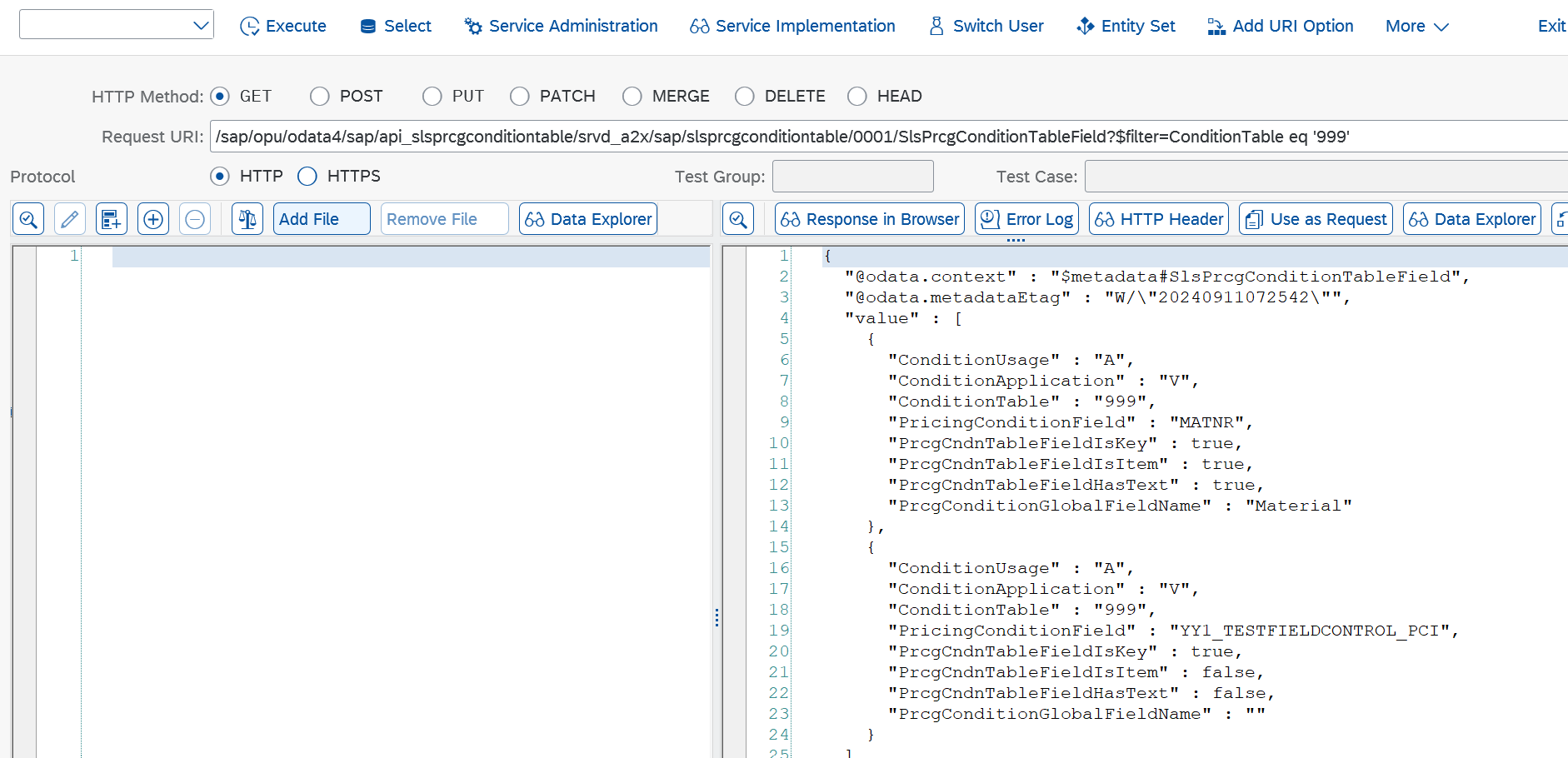The image size is (1568, 758).
Task: Click the Add File button
Action: (x=322, y=219)
